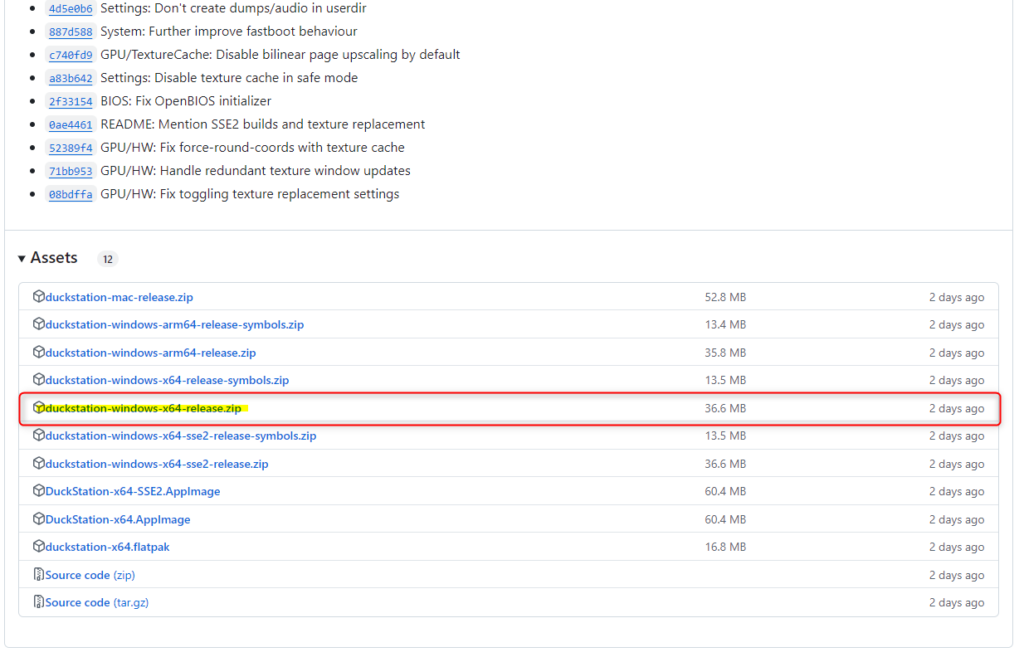Click the 13.4 MB file size
The width and height of the screenshot is (1024, 662).
725,324
